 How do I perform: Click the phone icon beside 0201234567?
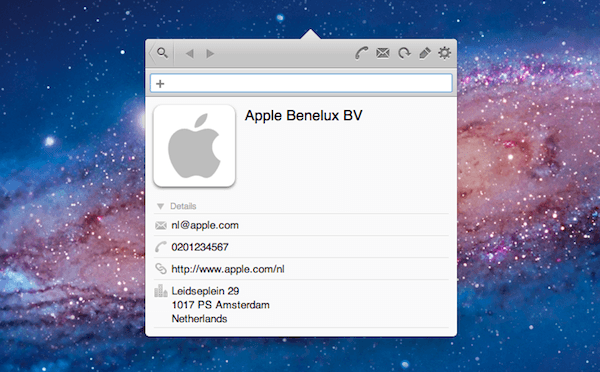pyautogui.click(x=161, y=247)
